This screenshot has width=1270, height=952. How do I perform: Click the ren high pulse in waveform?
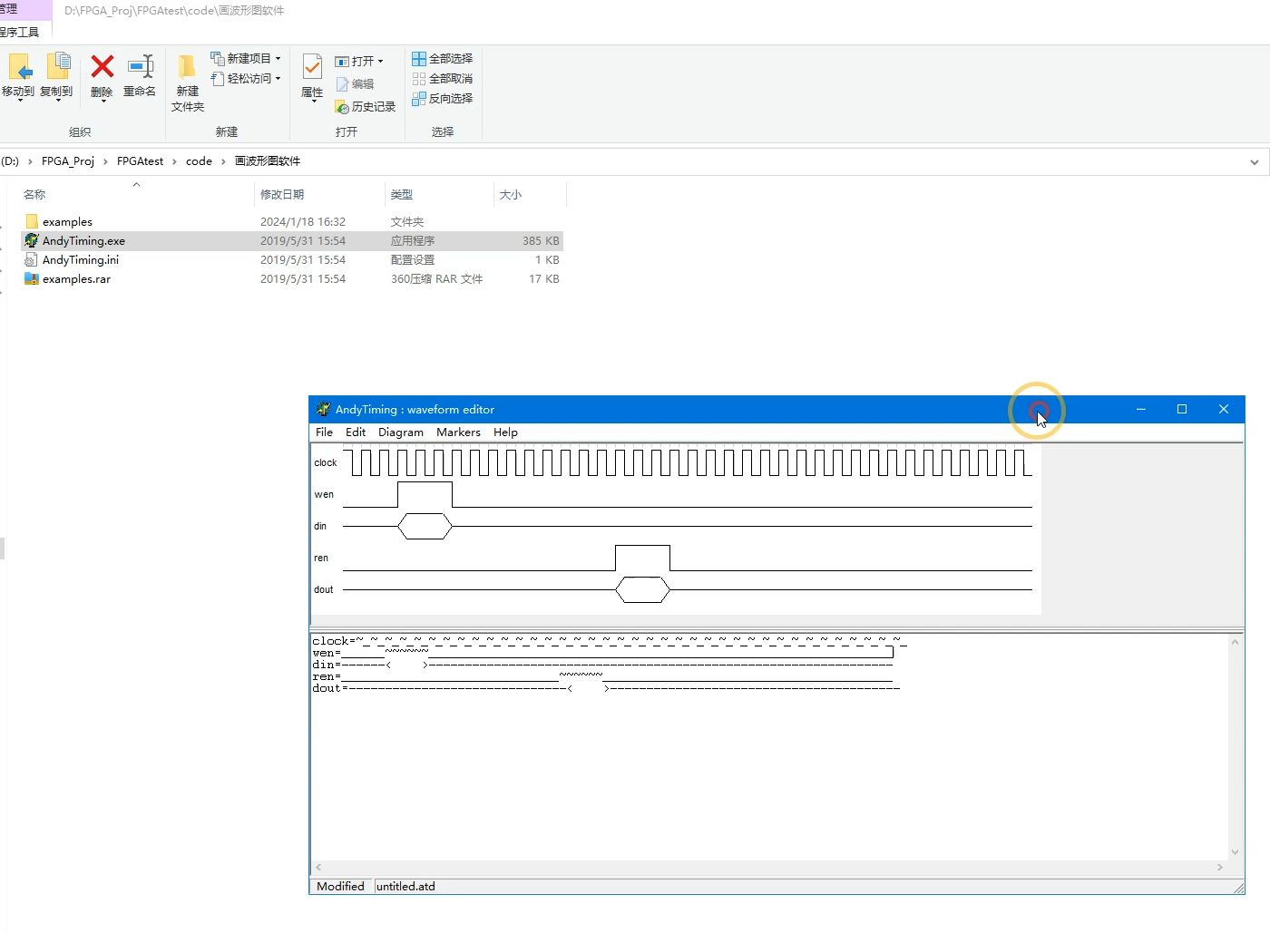642,558
